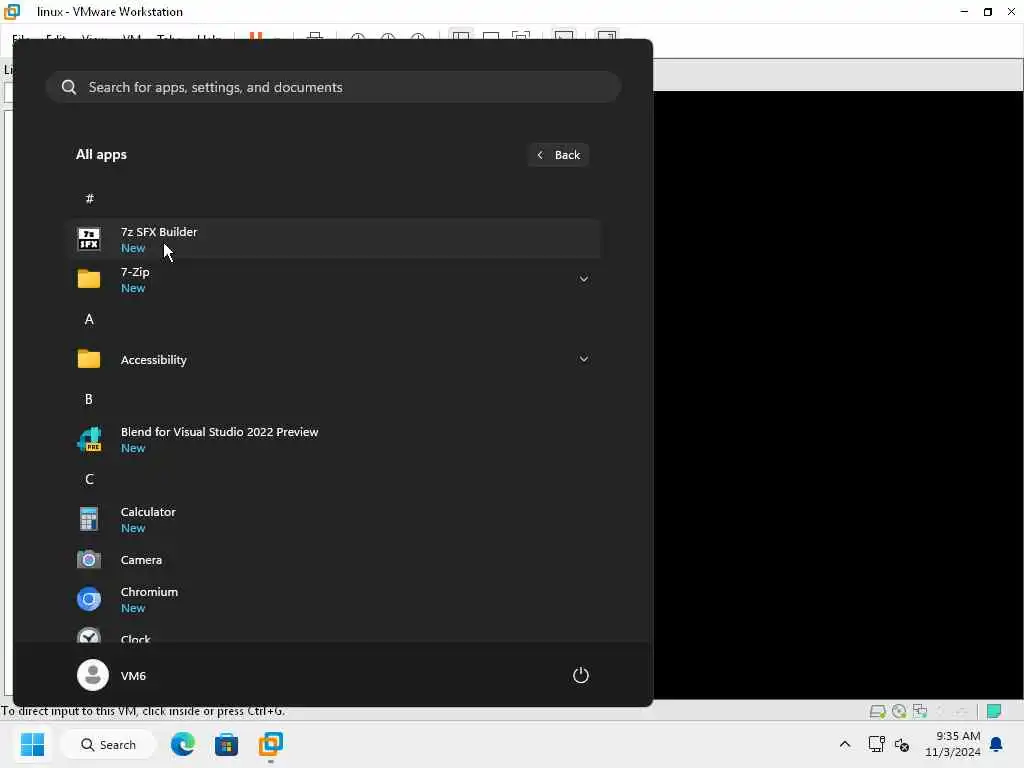Click the B letter section header
Screen dimensions: 1024x768
click(x=89, y=399)
